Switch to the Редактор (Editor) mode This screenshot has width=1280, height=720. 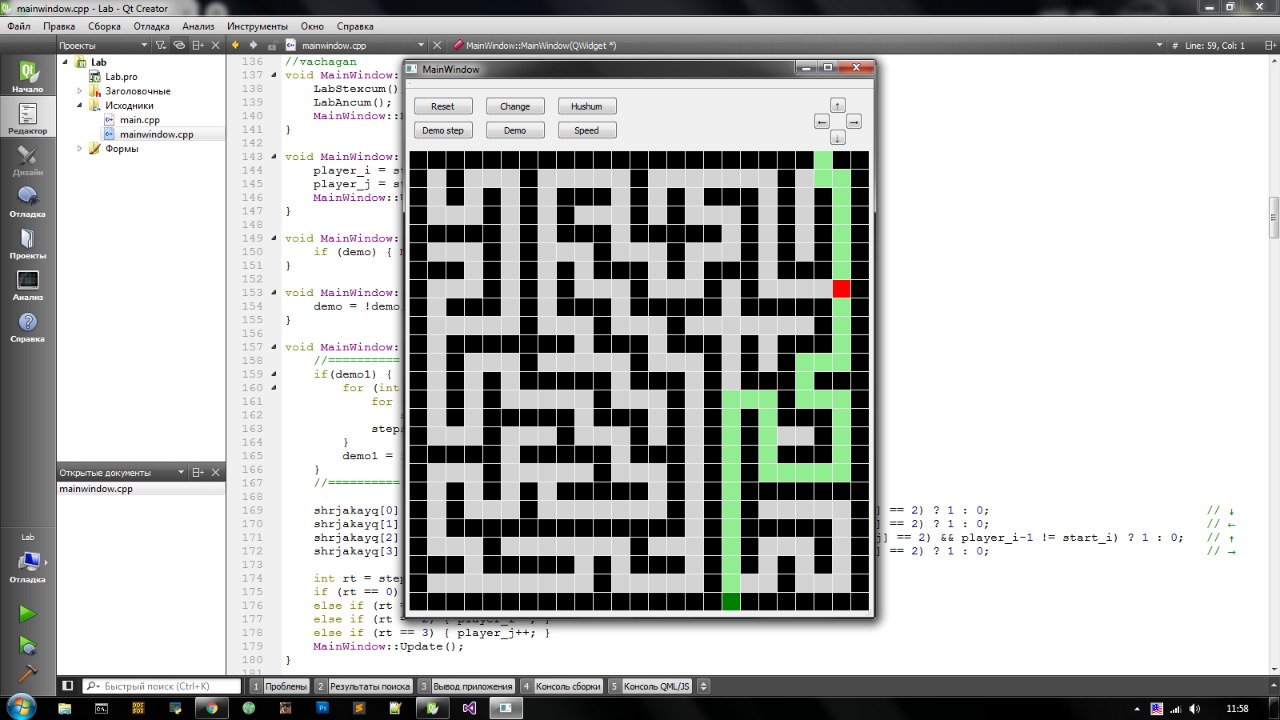tap(27, 119)
